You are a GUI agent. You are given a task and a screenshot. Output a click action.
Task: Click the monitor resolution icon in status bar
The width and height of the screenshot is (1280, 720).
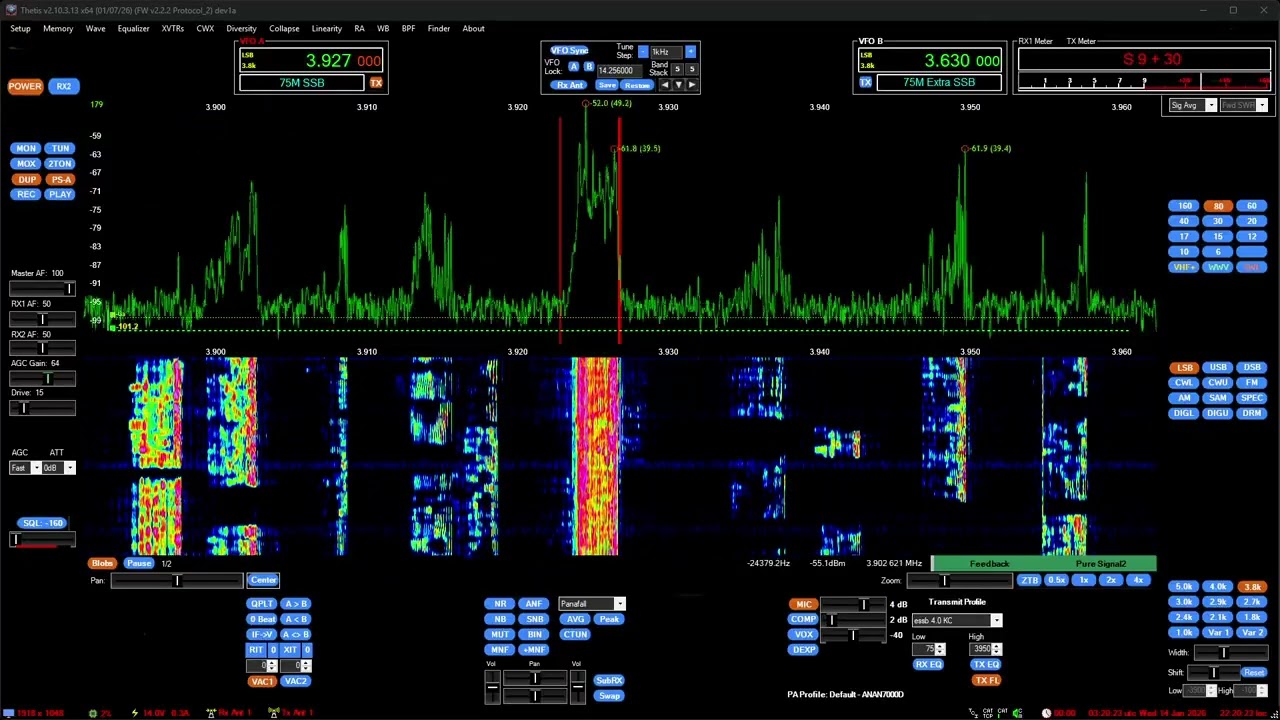tap(9, 713)
